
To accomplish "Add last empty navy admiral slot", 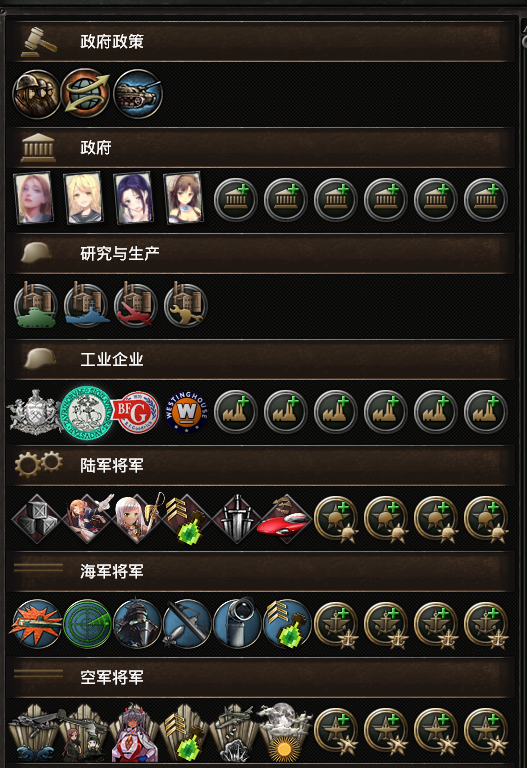I will (486, 625).
